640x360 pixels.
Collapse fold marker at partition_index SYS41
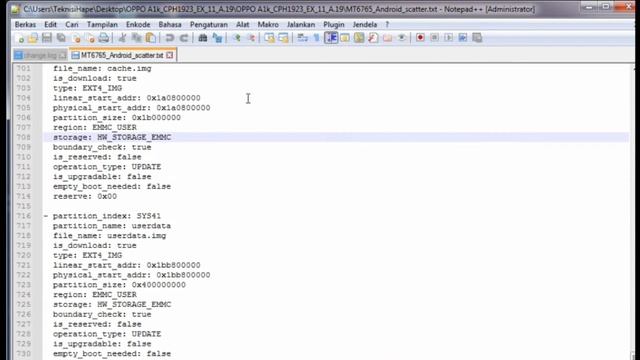(x=46, y=216)
